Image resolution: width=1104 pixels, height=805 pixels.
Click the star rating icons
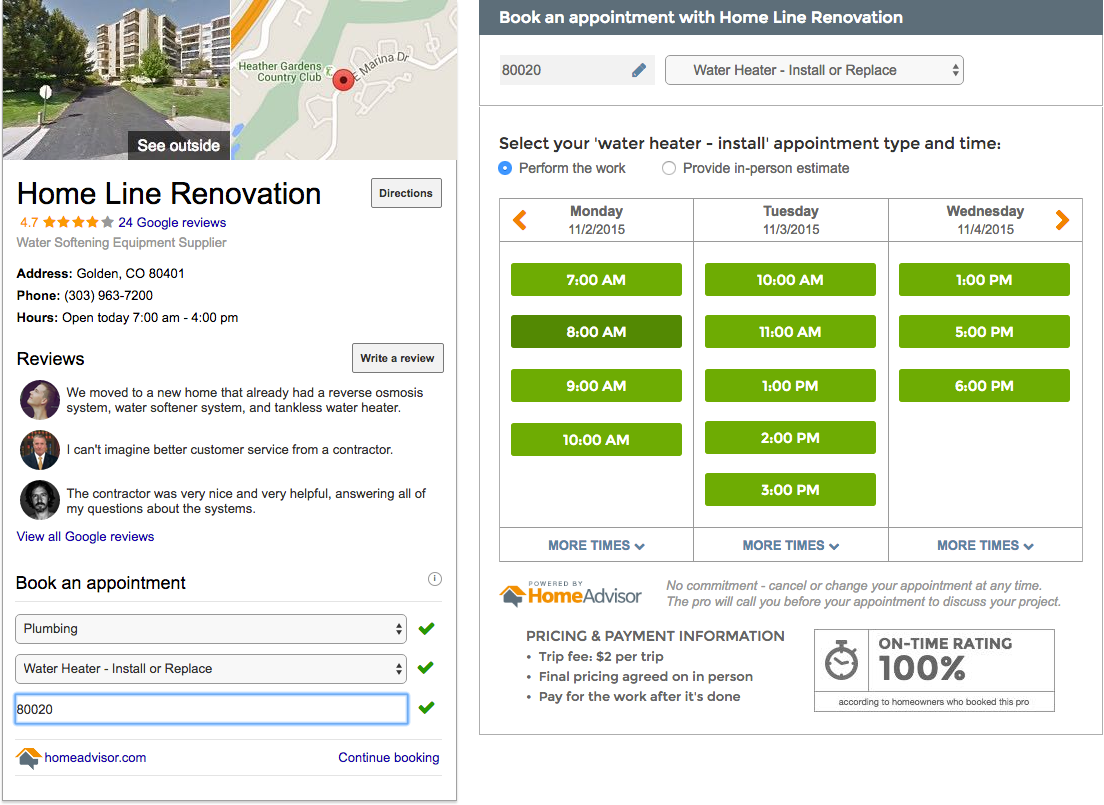[78, 223]
